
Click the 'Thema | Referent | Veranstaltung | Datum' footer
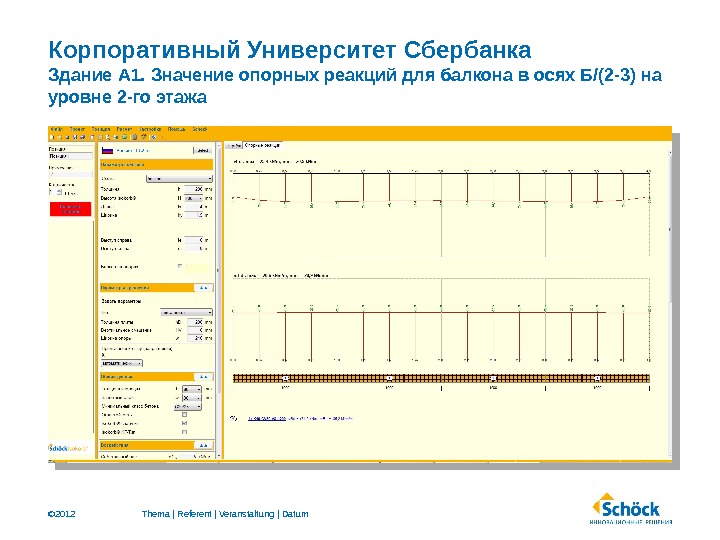pos(225,514)
